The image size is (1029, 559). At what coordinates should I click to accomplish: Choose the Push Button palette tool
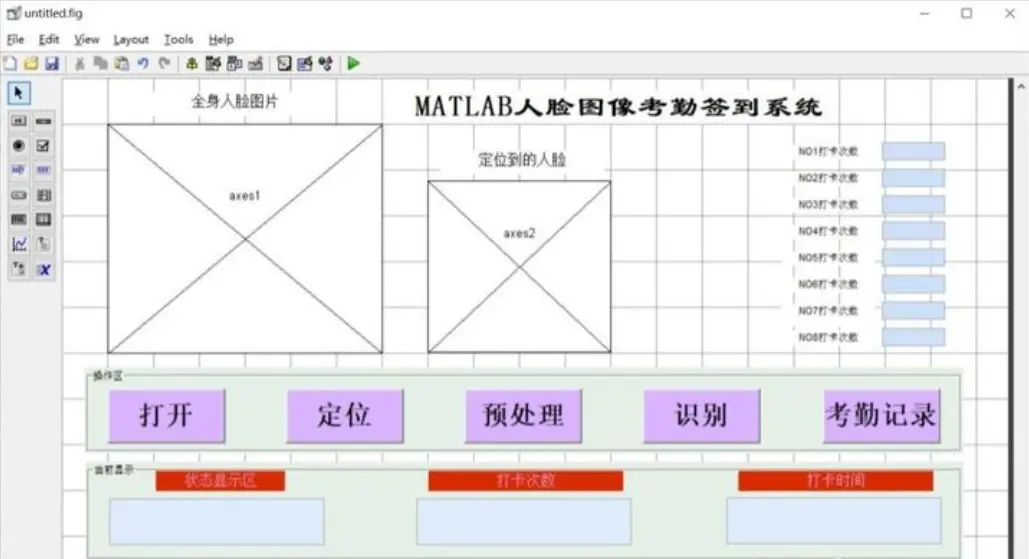coord(19,121)
